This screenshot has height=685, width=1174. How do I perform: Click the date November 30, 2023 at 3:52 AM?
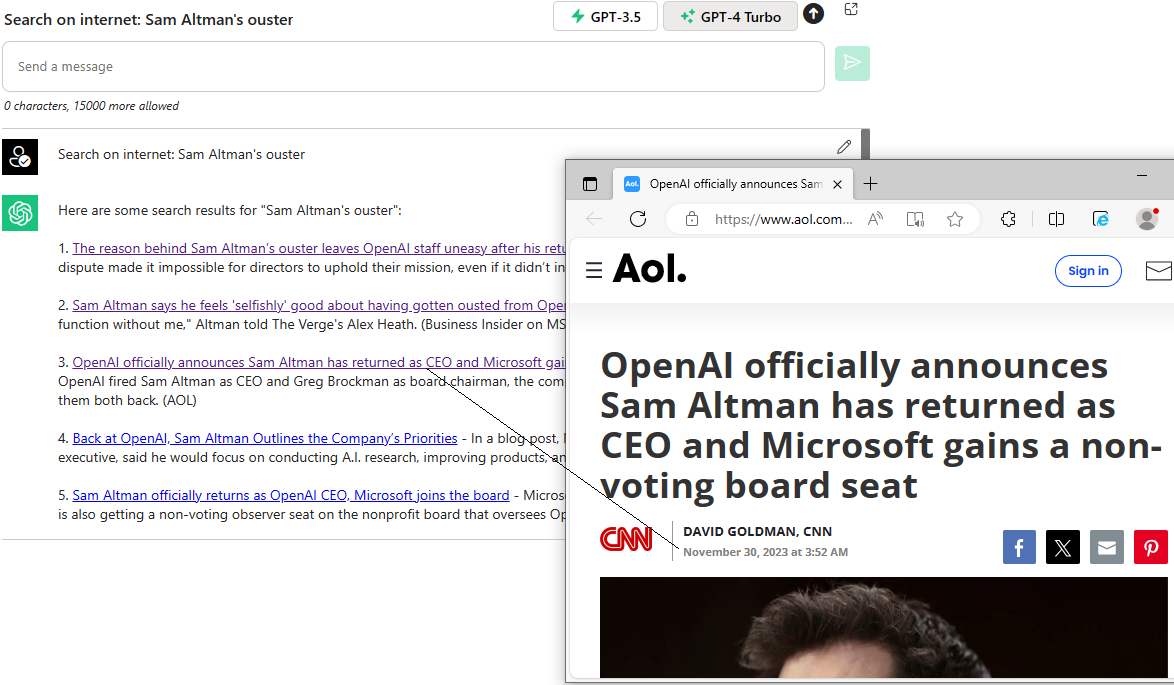pyautogui.click(x=765, y=552)
